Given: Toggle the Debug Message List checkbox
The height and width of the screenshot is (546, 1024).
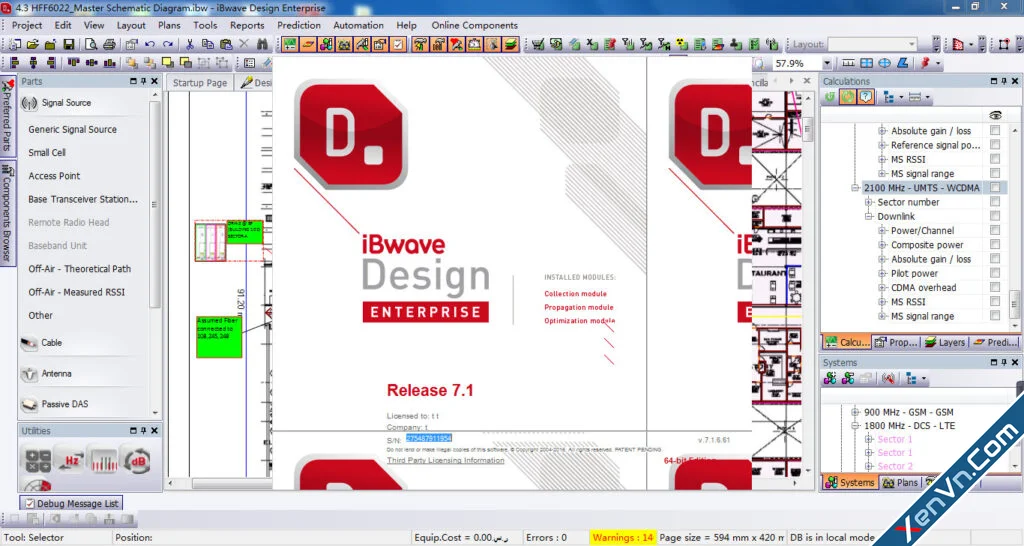Looking at the screenshot, I should point(29,504).
